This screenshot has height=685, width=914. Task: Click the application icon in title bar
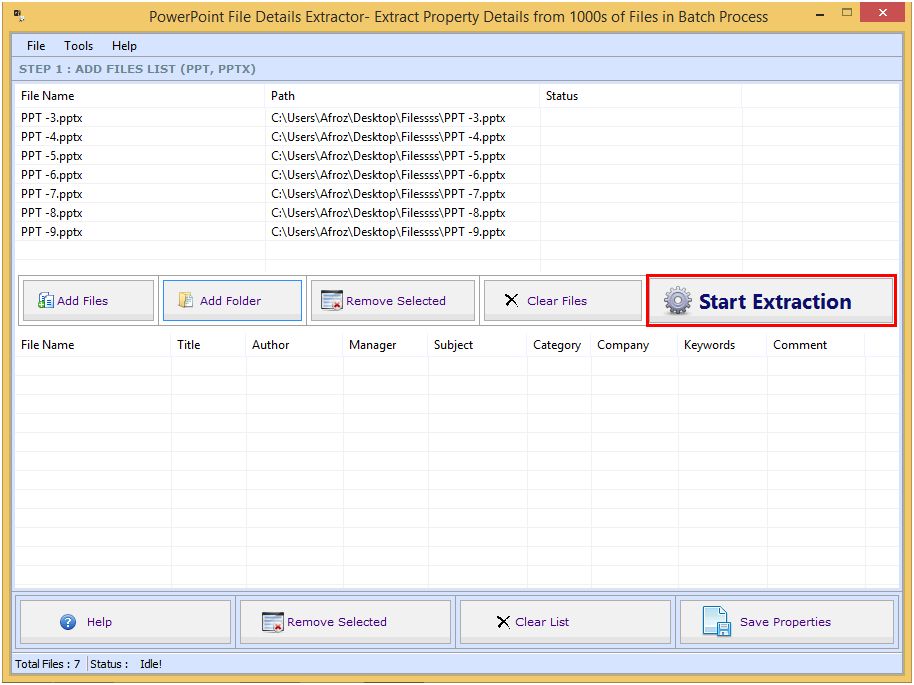pos(19,15)
